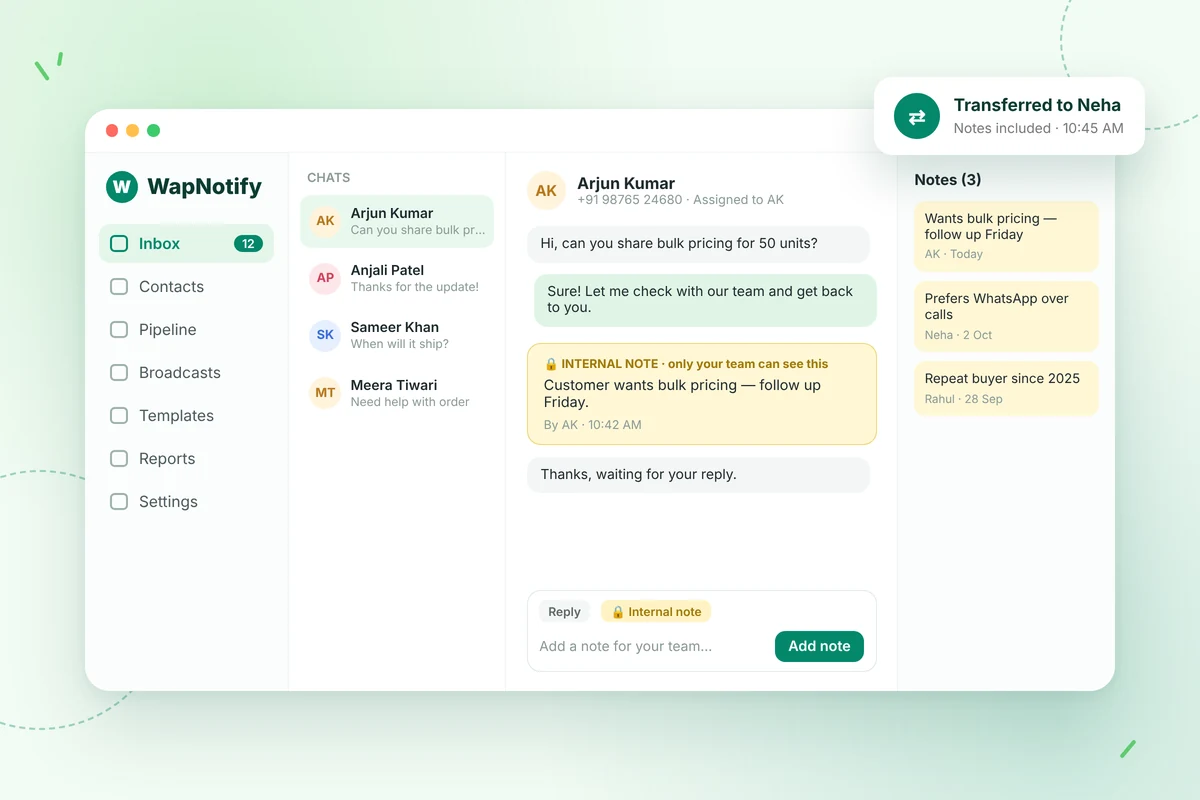Click the Pipeline sidebar icon
The height and width of the screenshot is (800, 1200).
point(119,329)
